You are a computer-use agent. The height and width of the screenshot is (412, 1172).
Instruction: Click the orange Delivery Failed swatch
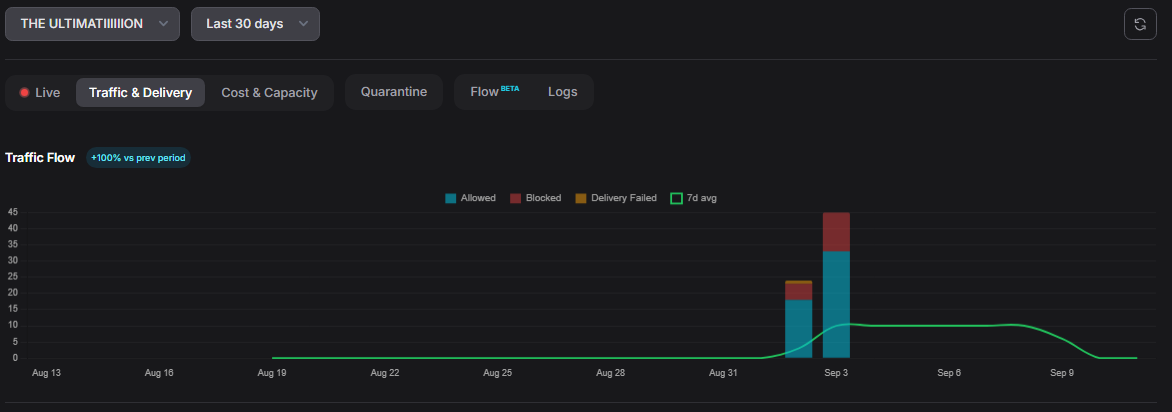pyautogui.click(x=581, y=198)
